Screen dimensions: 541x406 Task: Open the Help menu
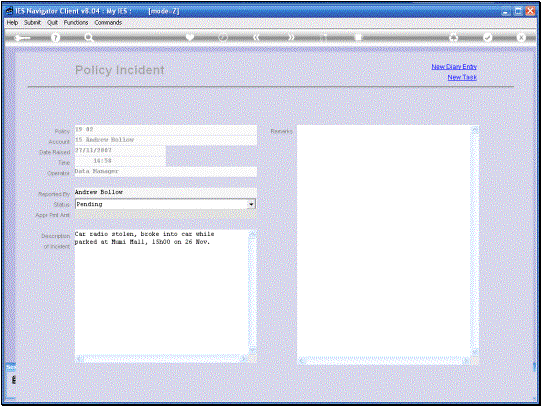(x=12, y=22)
